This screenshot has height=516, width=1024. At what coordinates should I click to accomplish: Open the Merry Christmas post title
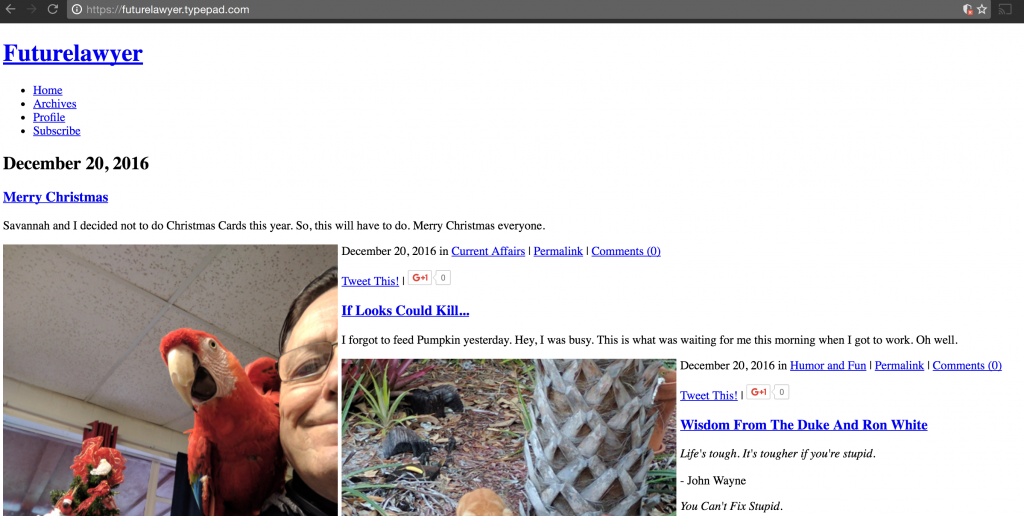tap(56, 197)
